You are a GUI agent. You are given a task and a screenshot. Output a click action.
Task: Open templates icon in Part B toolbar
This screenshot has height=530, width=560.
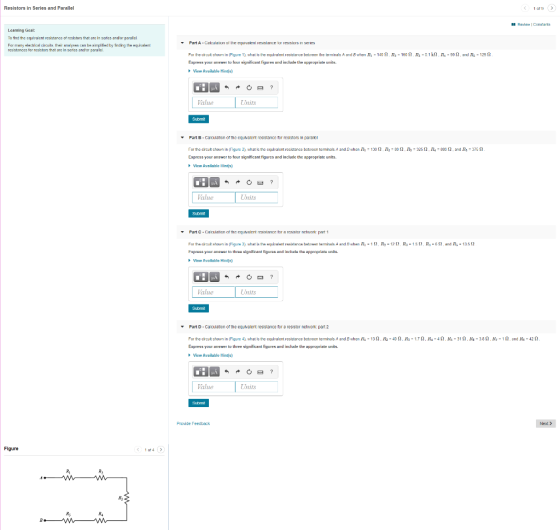pyautogui.click(x=201, y=182)
